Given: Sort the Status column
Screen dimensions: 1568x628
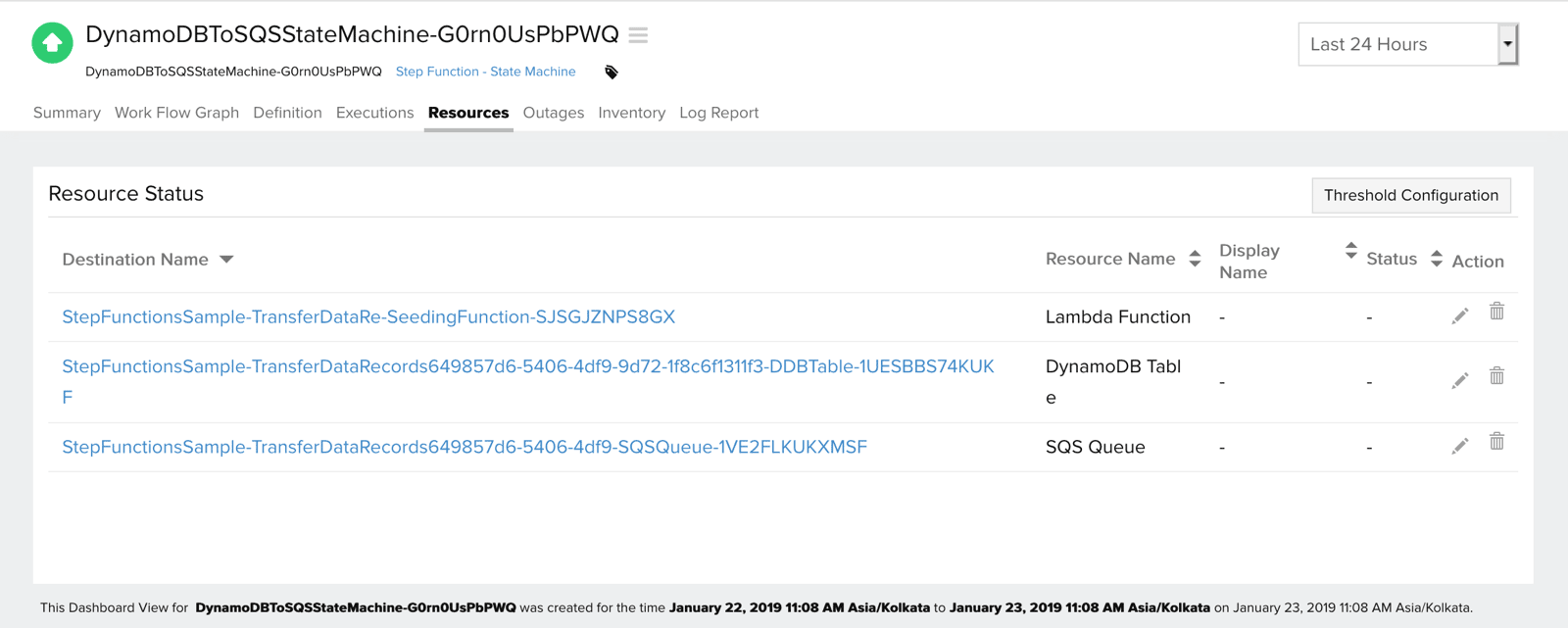Looking at the screenshot, I should pyautogui.click(x=1436, y=259).
